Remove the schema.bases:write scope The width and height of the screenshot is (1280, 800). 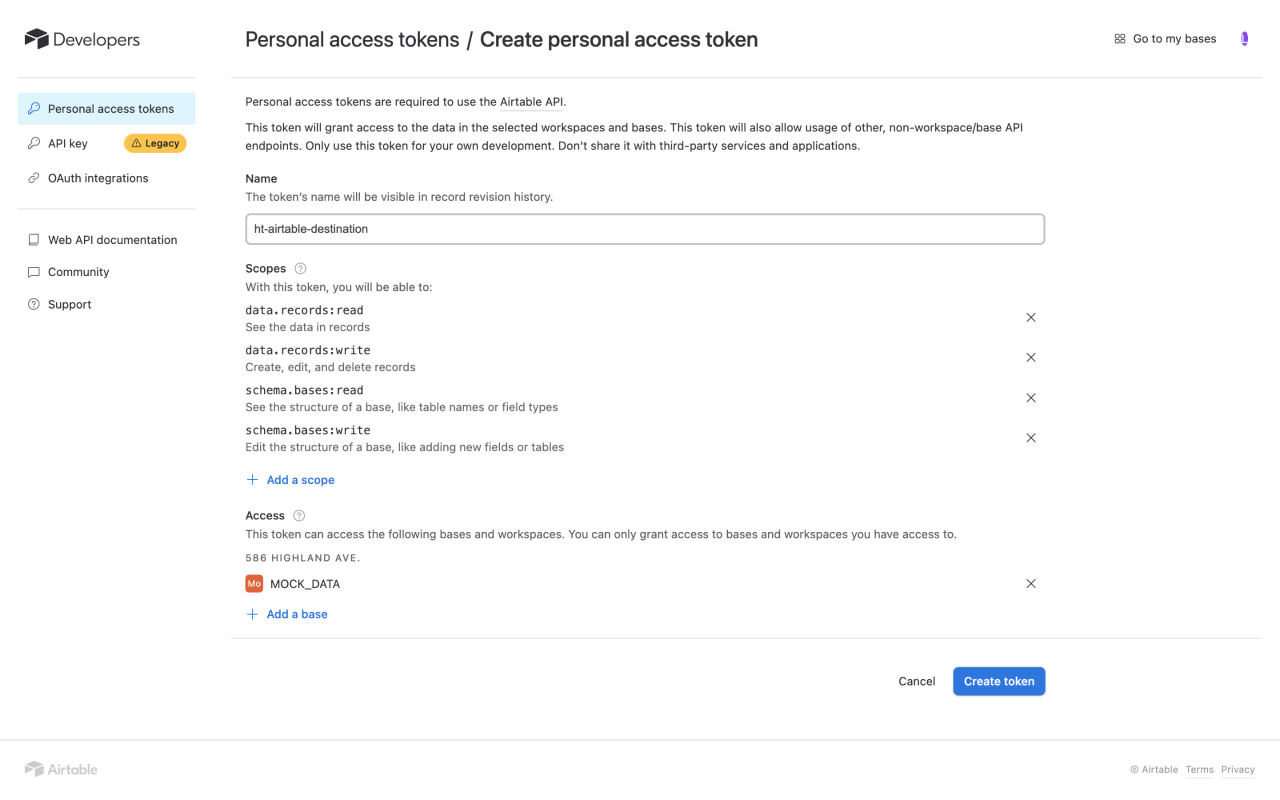coord(1031,438)
